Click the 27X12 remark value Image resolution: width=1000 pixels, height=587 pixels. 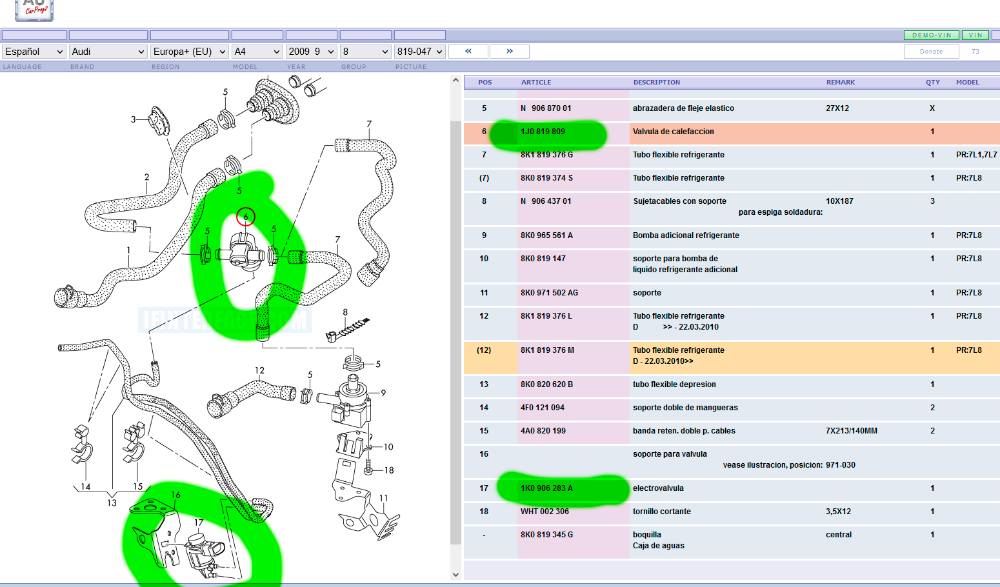[837, 108]
